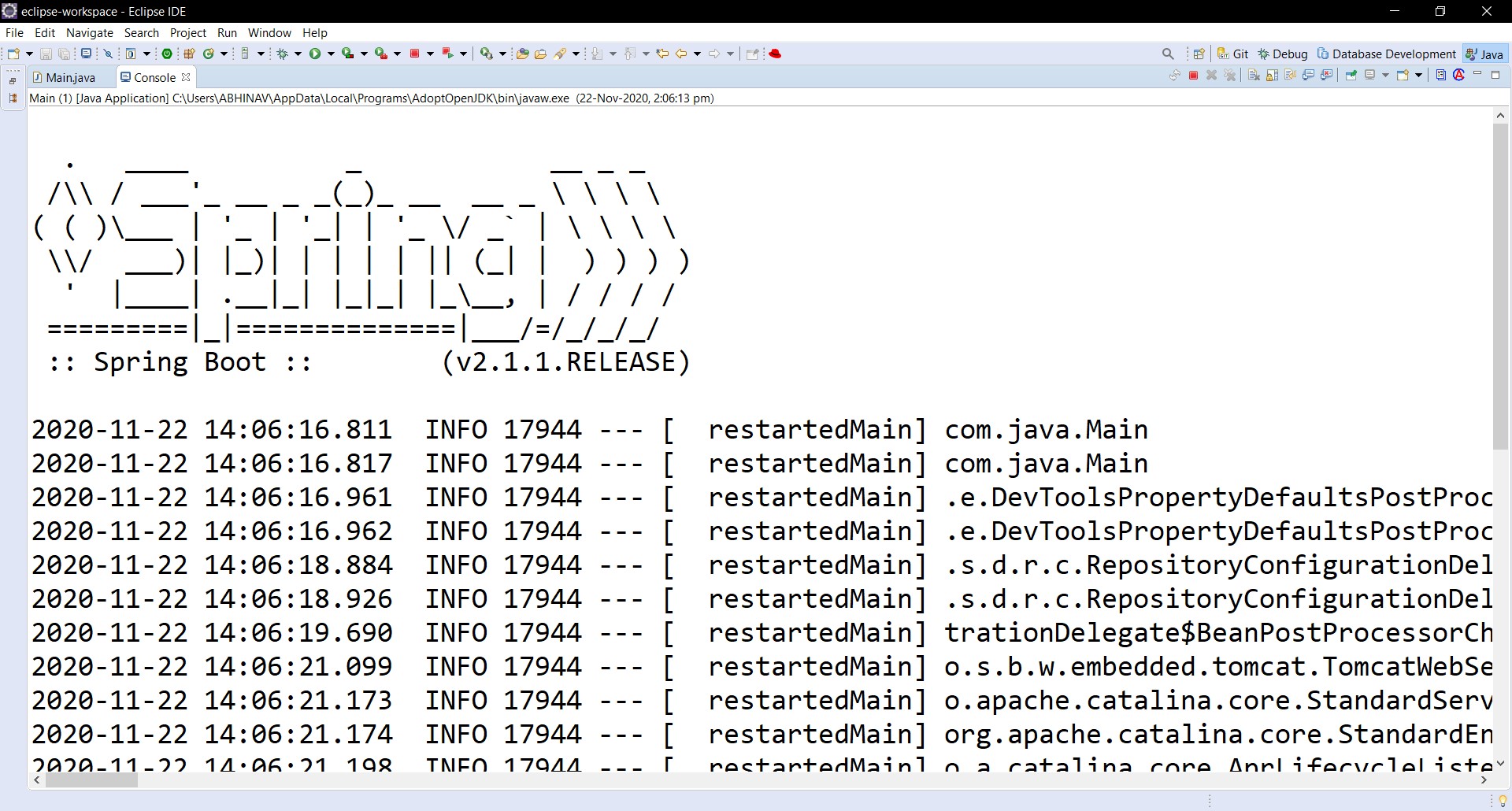Click the console scroll-down arrow

coord(1500,763)
